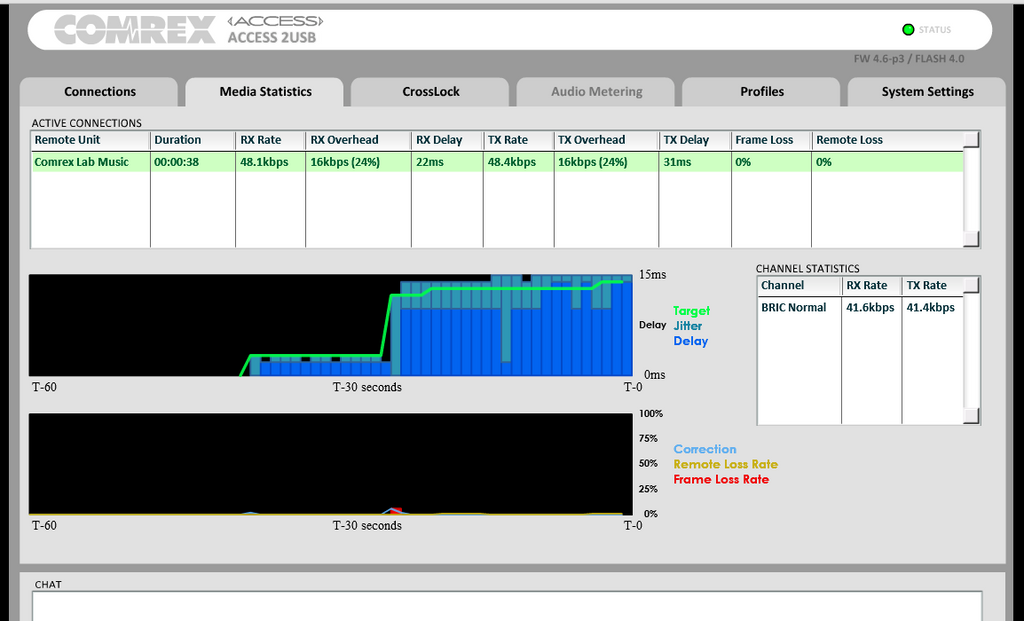Screen dimensions: 1024x621
Task: Open the Audio Metering tab
Action: point(596,92)
